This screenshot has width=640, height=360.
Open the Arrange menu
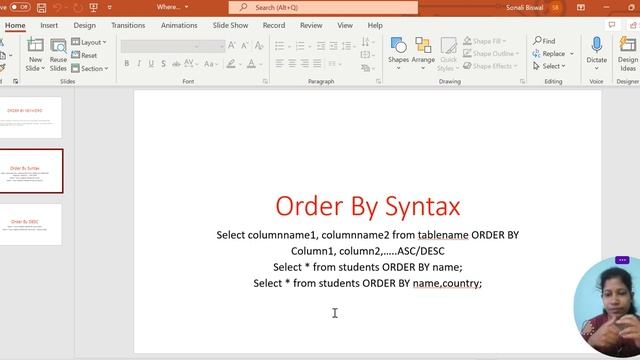tap(423, 53)
